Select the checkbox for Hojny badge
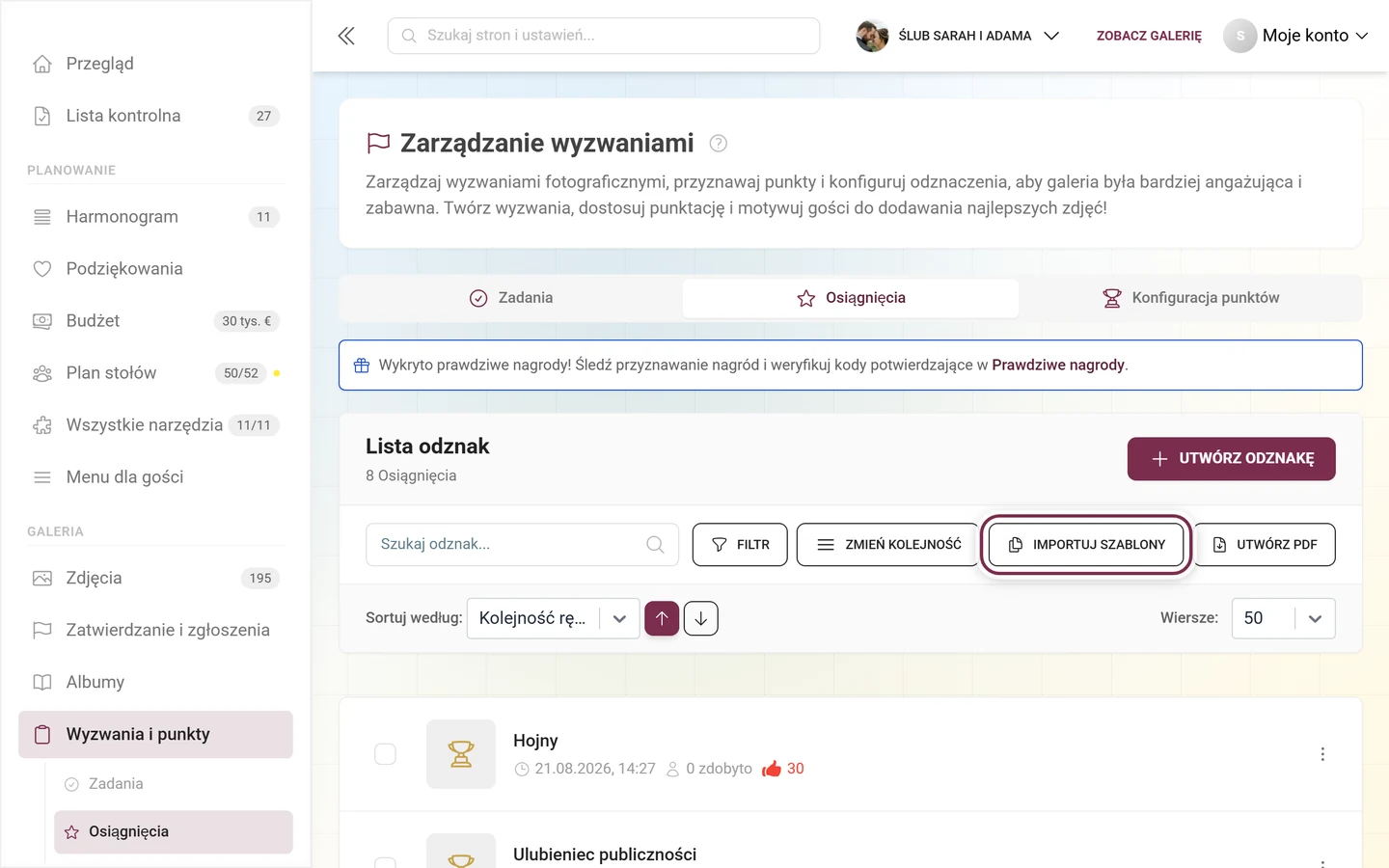The image size is (1389, 868). [x=385, y=754]
